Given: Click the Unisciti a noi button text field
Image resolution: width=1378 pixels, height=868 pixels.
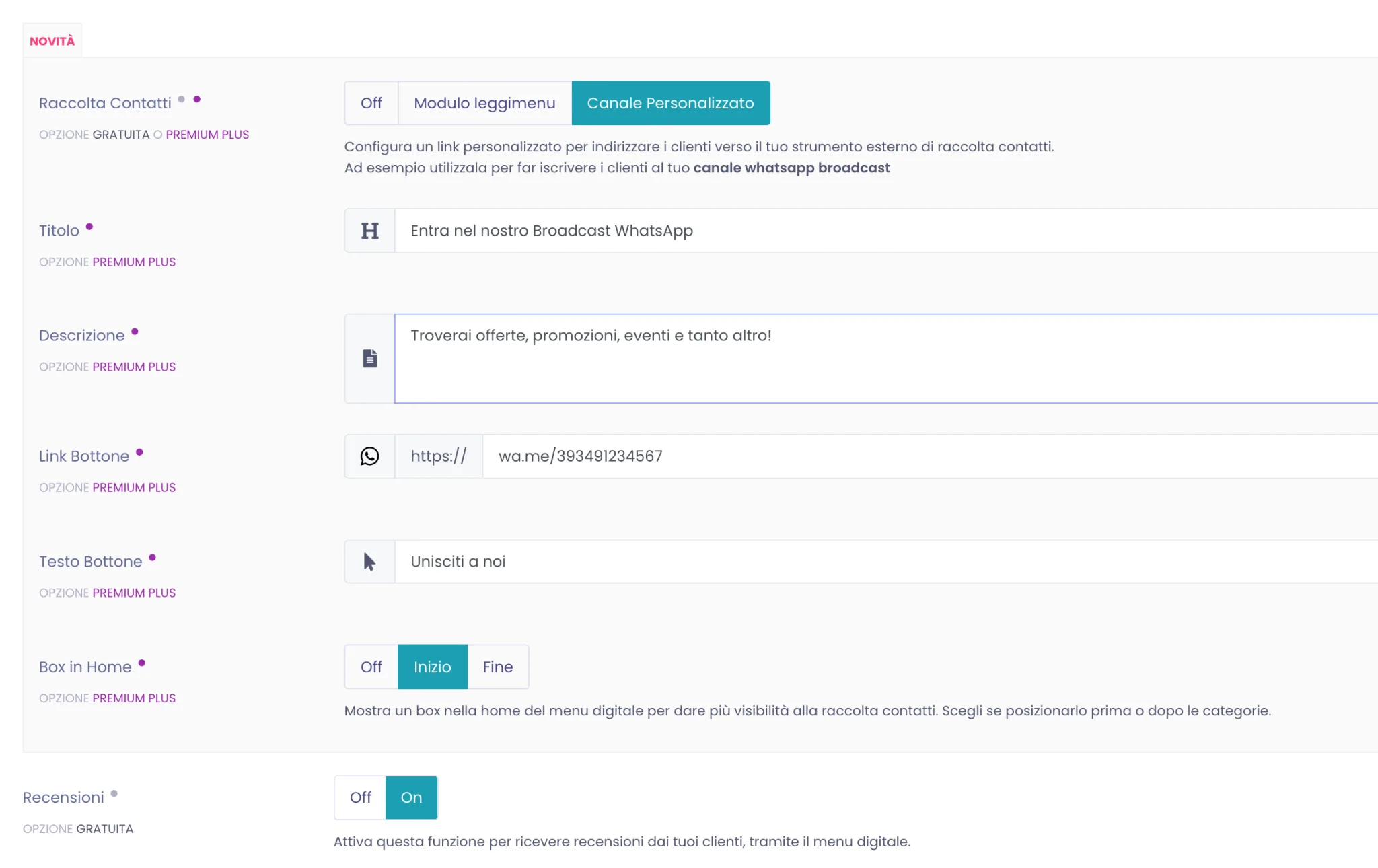Looking at the screenshot, I should [886, 561].
